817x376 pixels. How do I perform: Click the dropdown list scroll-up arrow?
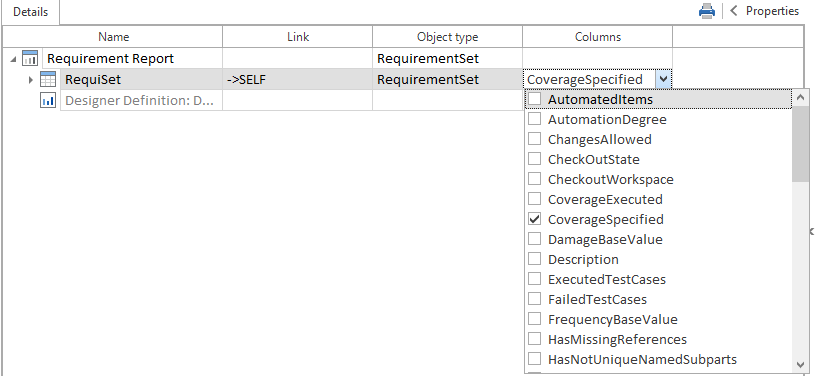click(x=800, y=97)
